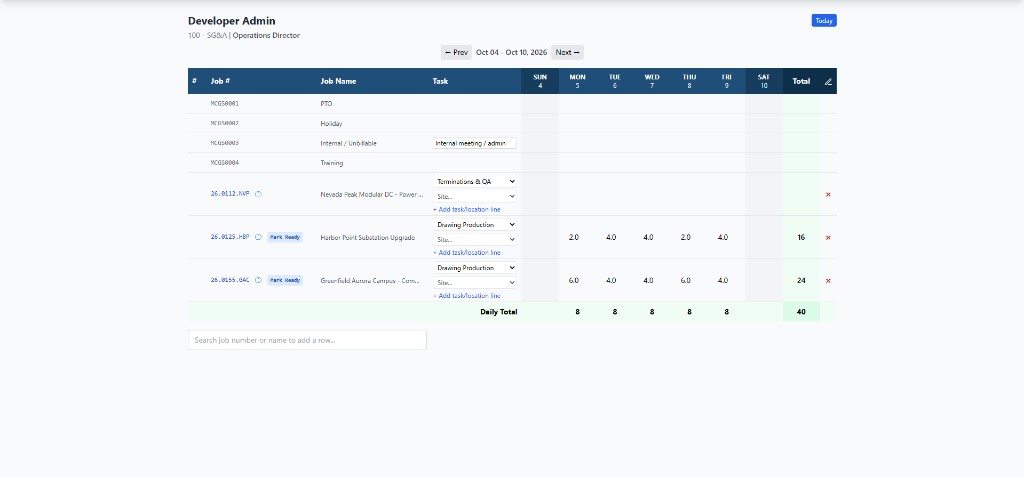Click the Total column header

click(x=801, y=82)
